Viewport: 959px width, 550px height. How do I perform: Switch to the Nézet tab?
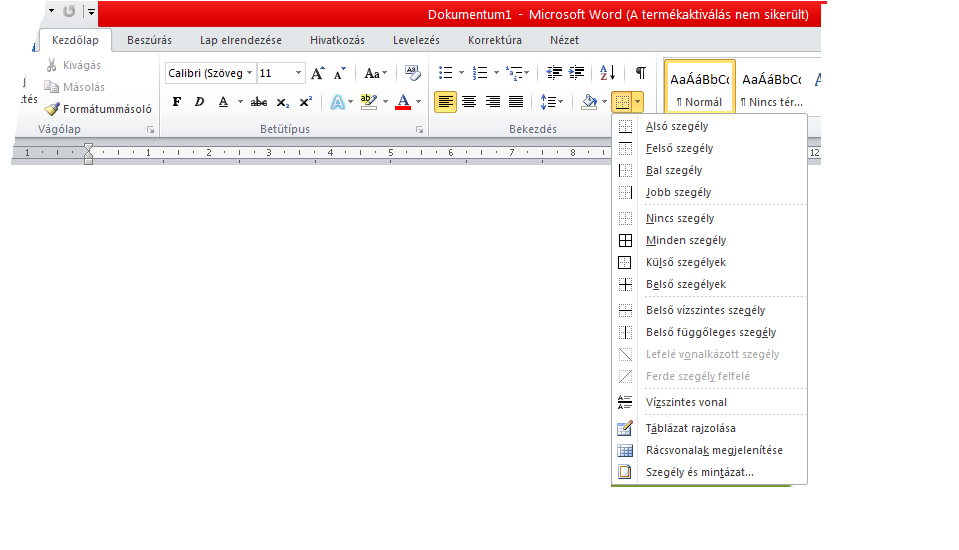click(x=564, y=40)
